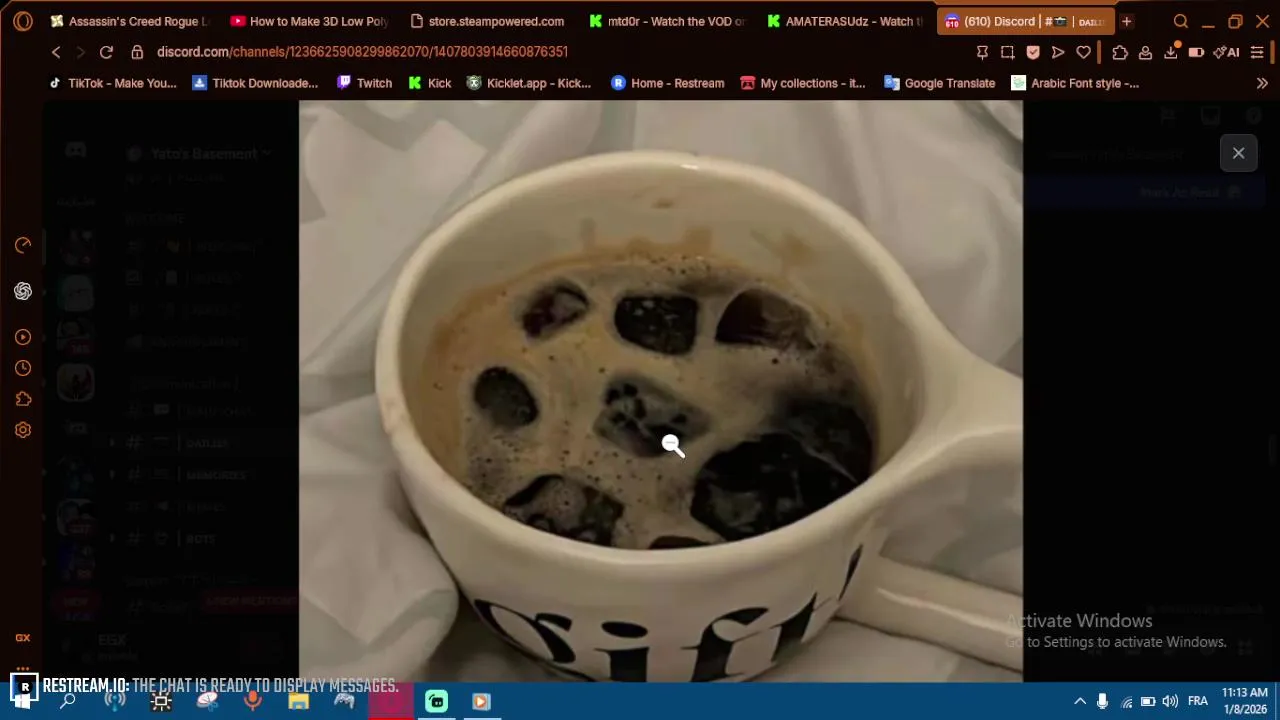Go back to the previous page
Viewport: 1280px width, 720px height.
56,52
